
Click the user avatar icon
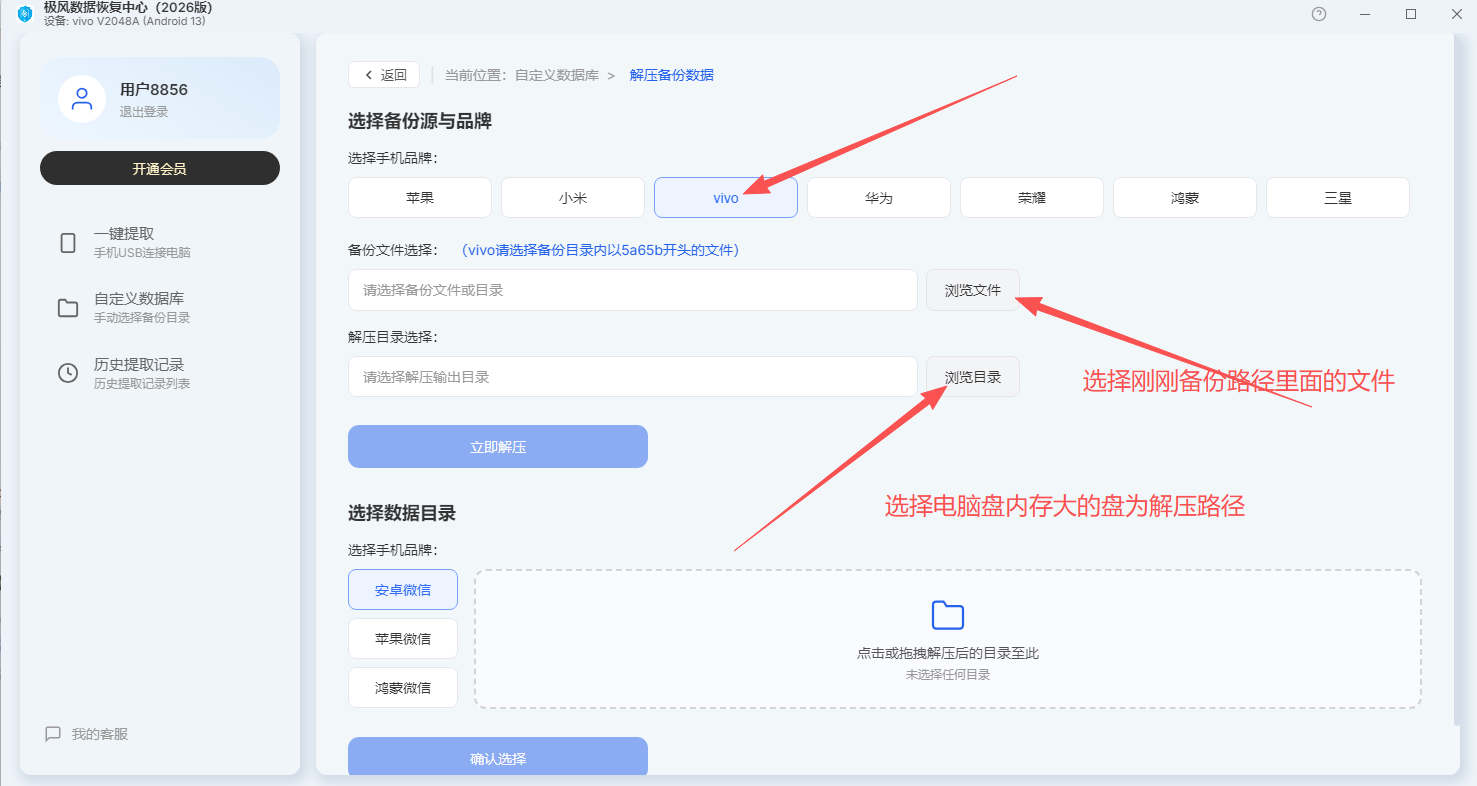pyautogui.click(x=82, y=99)
